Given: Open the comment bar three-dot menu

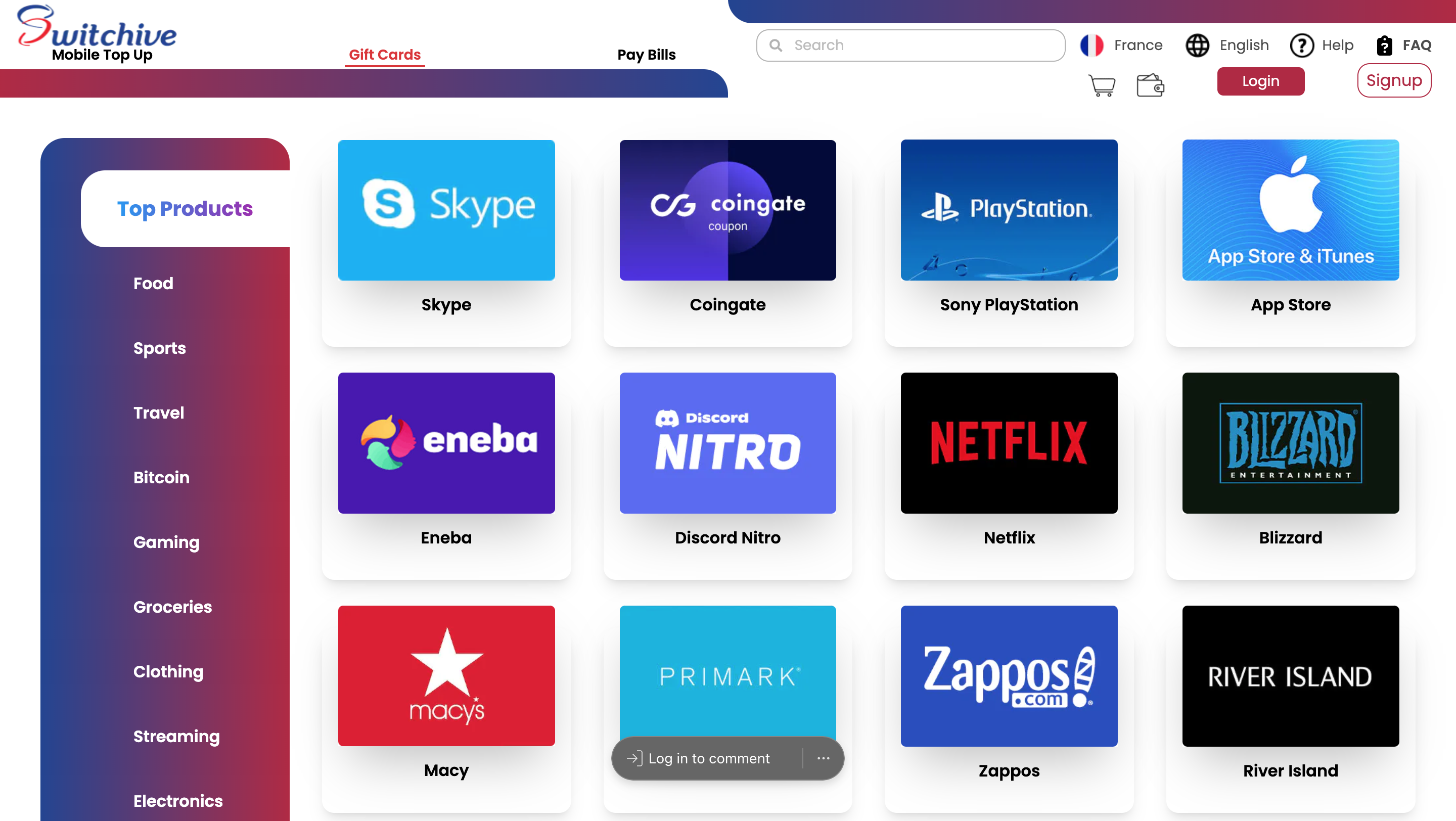Looking at the screenshot, I should pyautogui.click(x=824, y=758).
